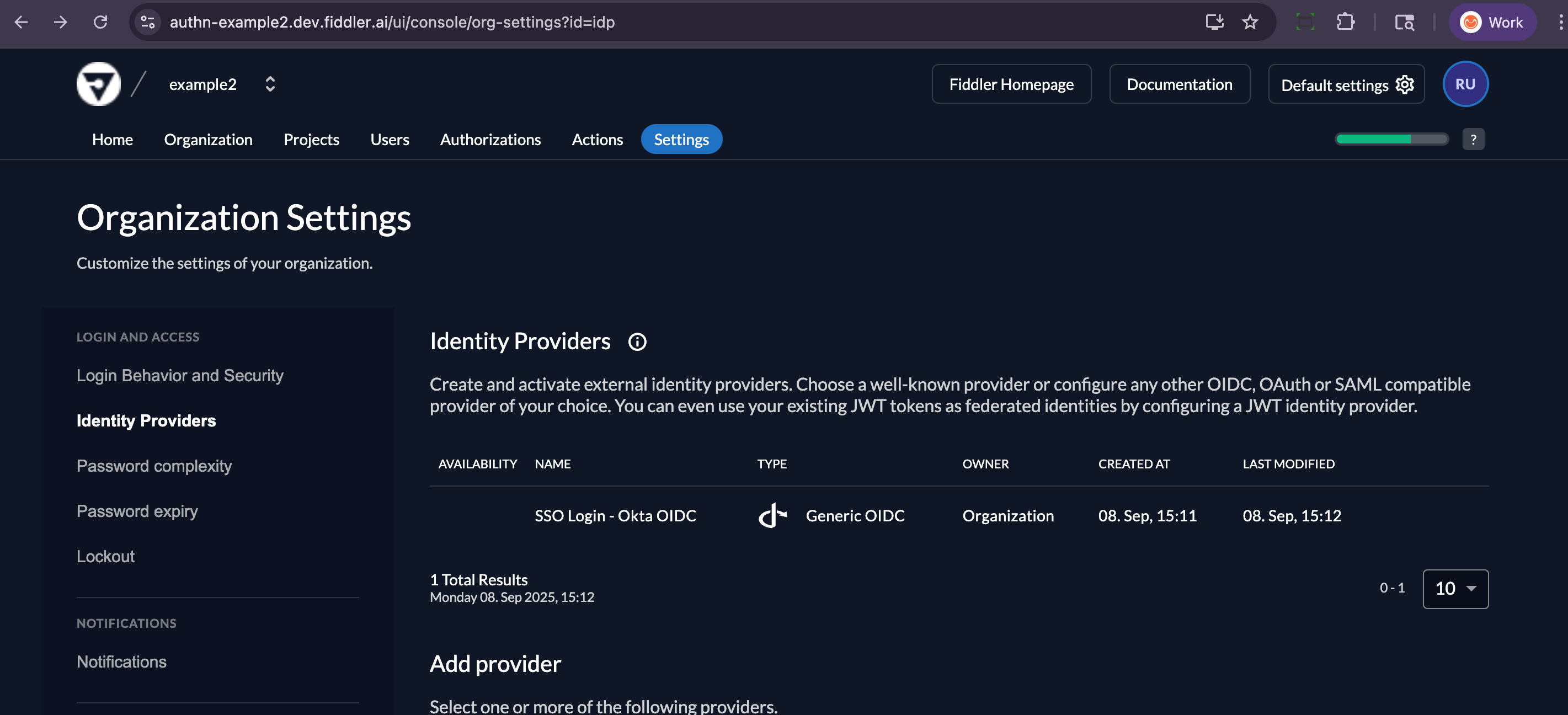Open the Authorizations section
Image resolution: width=1568 pixels, height=715 pixels.
pyautogui.click(x=490, y=140)
